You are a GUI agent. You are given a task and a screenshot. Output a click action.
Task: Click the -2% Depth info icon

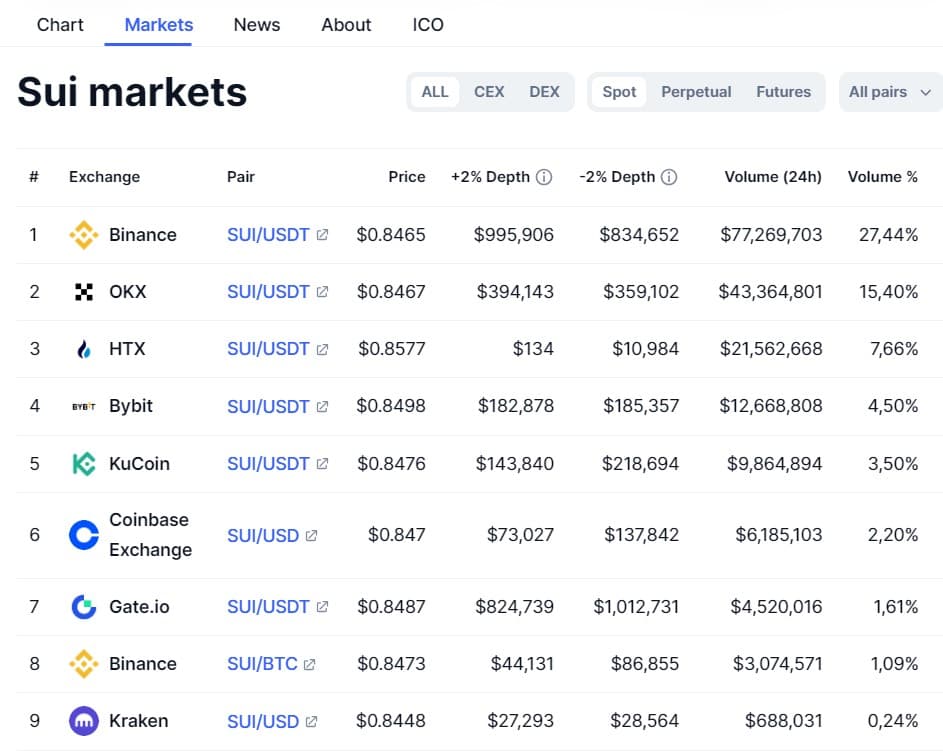[x=669, y=177]
